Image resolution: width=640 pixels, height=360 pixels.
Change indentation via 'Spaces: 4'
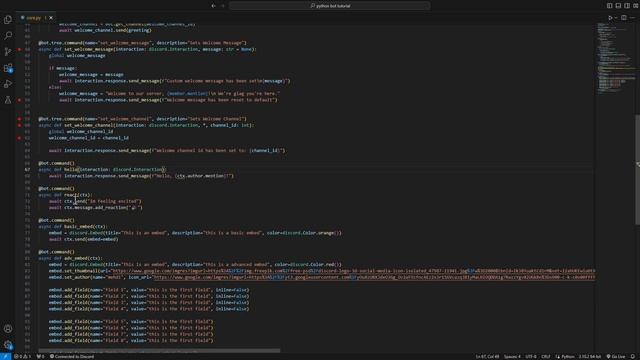pos(512,356)
